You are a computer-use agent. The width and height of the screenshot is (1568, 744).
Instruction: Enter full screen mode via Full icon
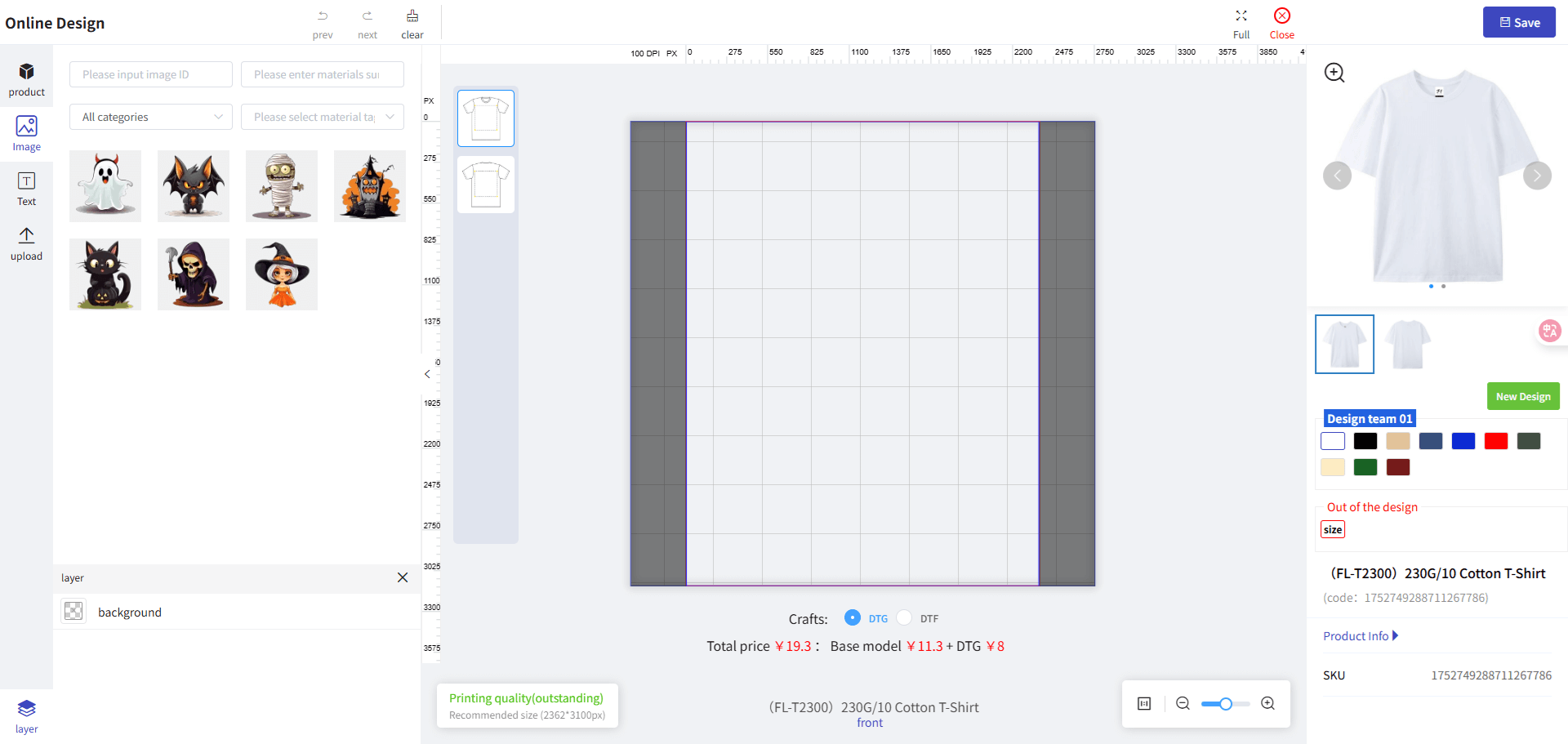1241,17
